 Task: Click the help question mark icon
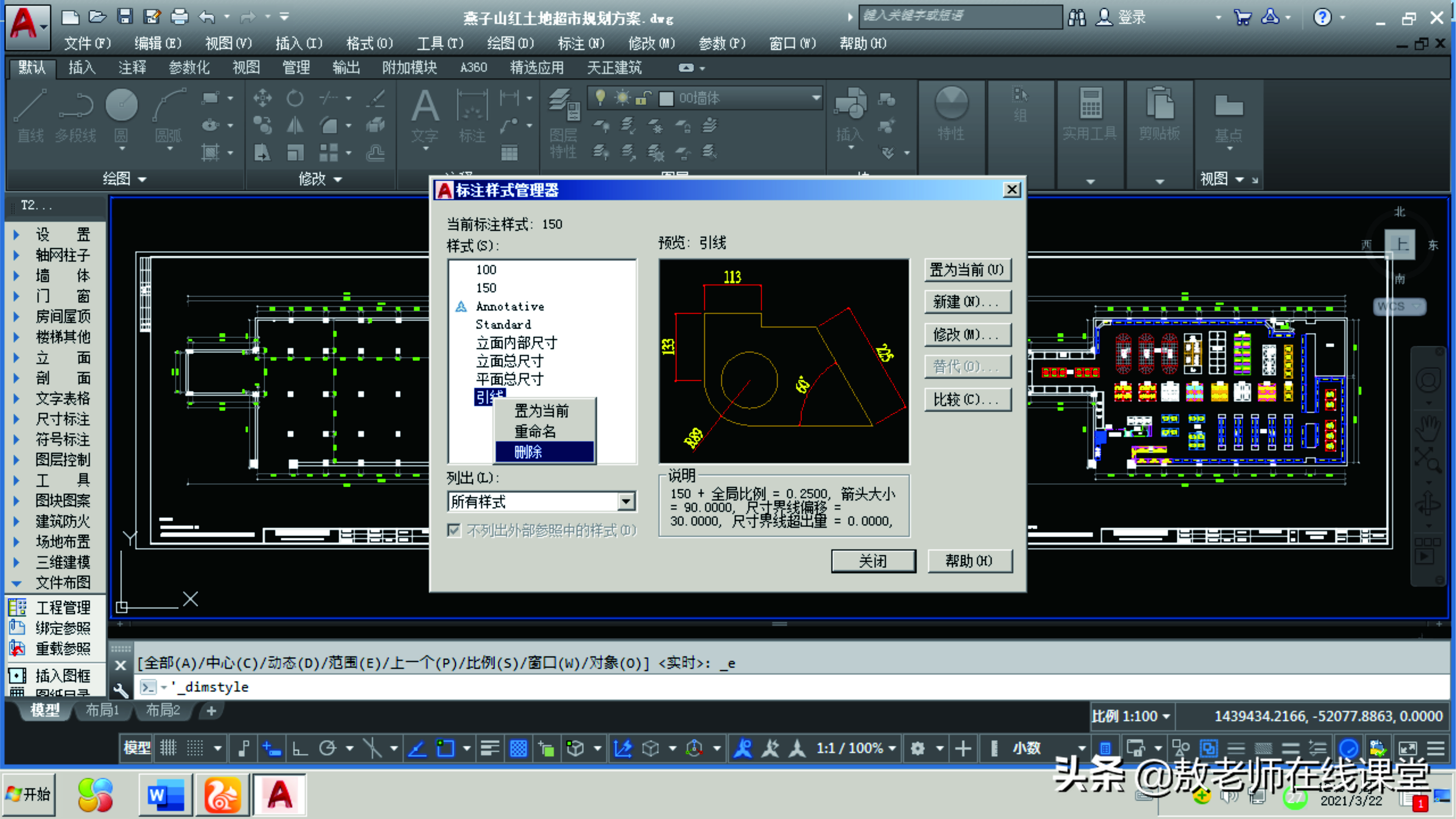pos(1322,17)
